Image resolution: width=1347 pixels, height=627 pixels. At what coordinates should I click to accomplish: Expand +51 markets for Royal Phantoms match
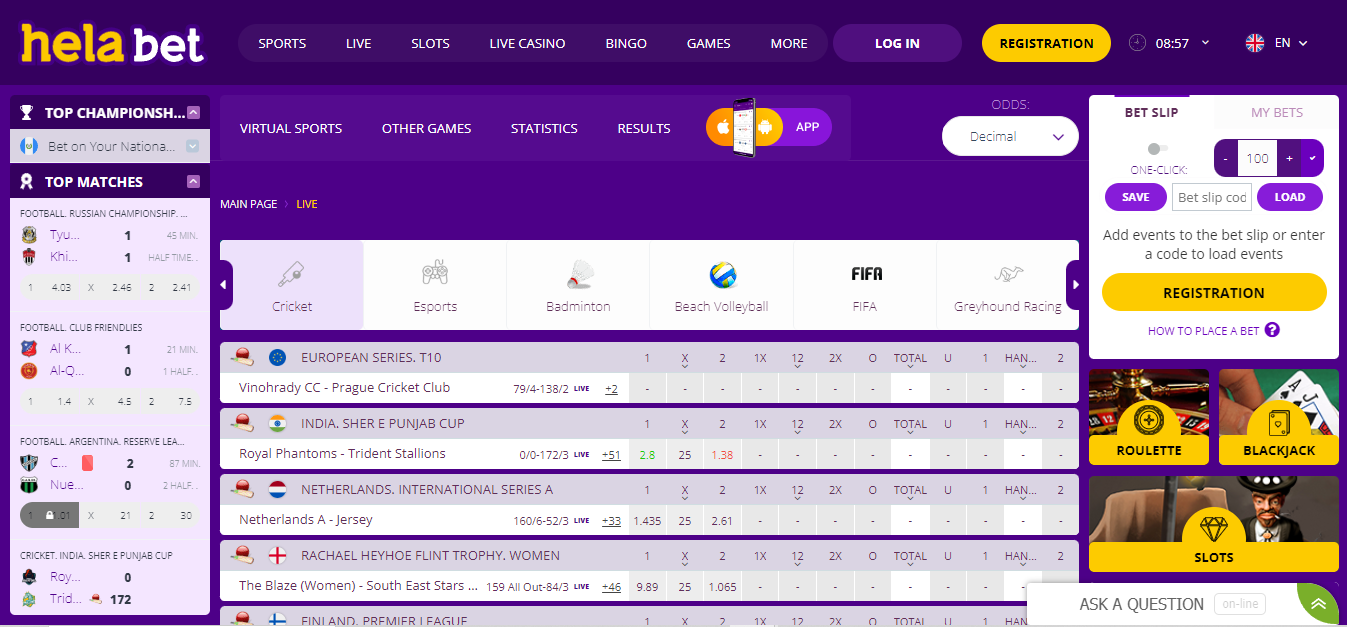[x=611, y=454]
